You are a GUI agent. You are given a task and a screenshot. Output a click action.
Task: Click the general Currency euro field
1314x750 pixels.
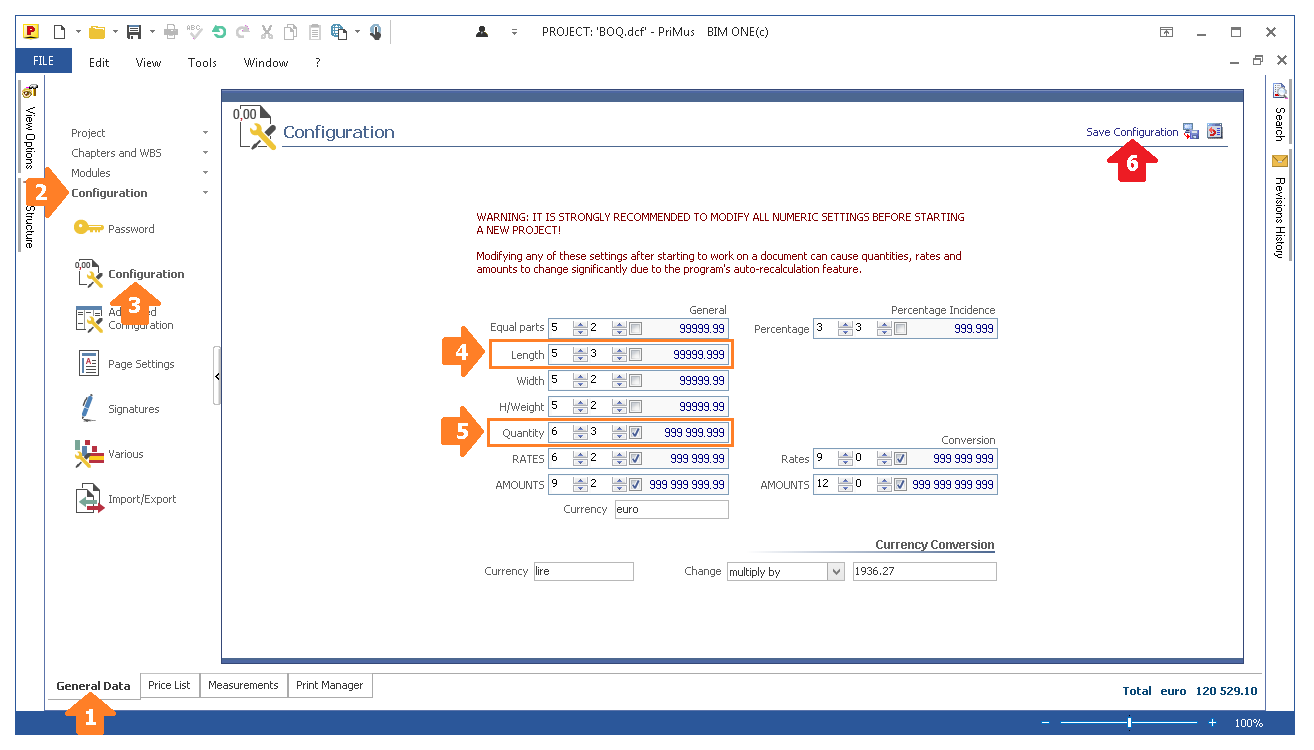[x=671, y=509]
